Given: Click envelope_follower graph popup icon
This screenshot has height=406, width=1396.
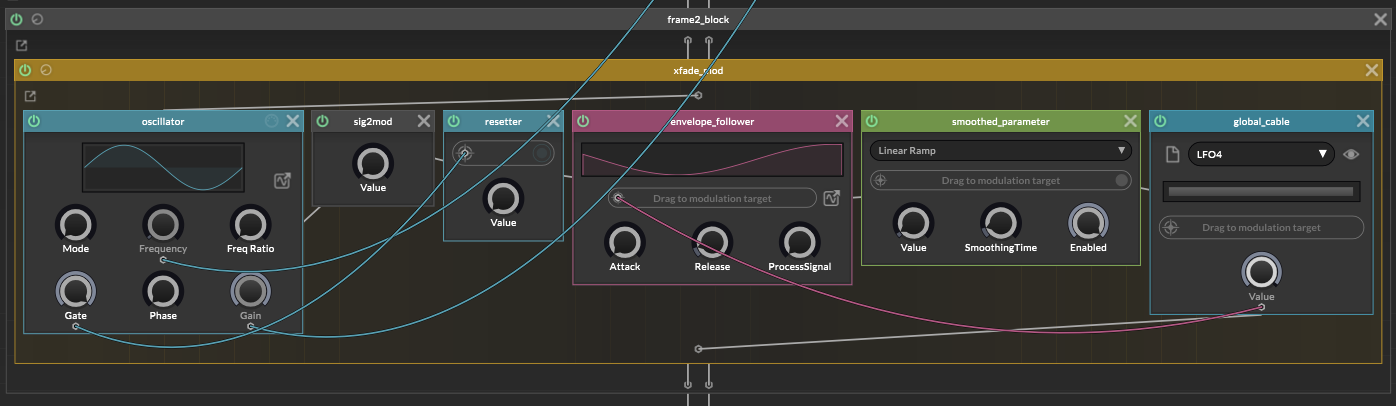Looking at the screenshot, I should 832,198.
